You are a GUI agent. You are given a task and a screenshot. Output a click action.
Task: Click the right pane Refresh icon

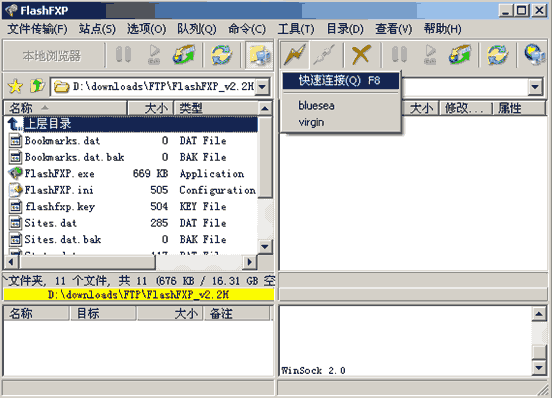coord(497,55)
